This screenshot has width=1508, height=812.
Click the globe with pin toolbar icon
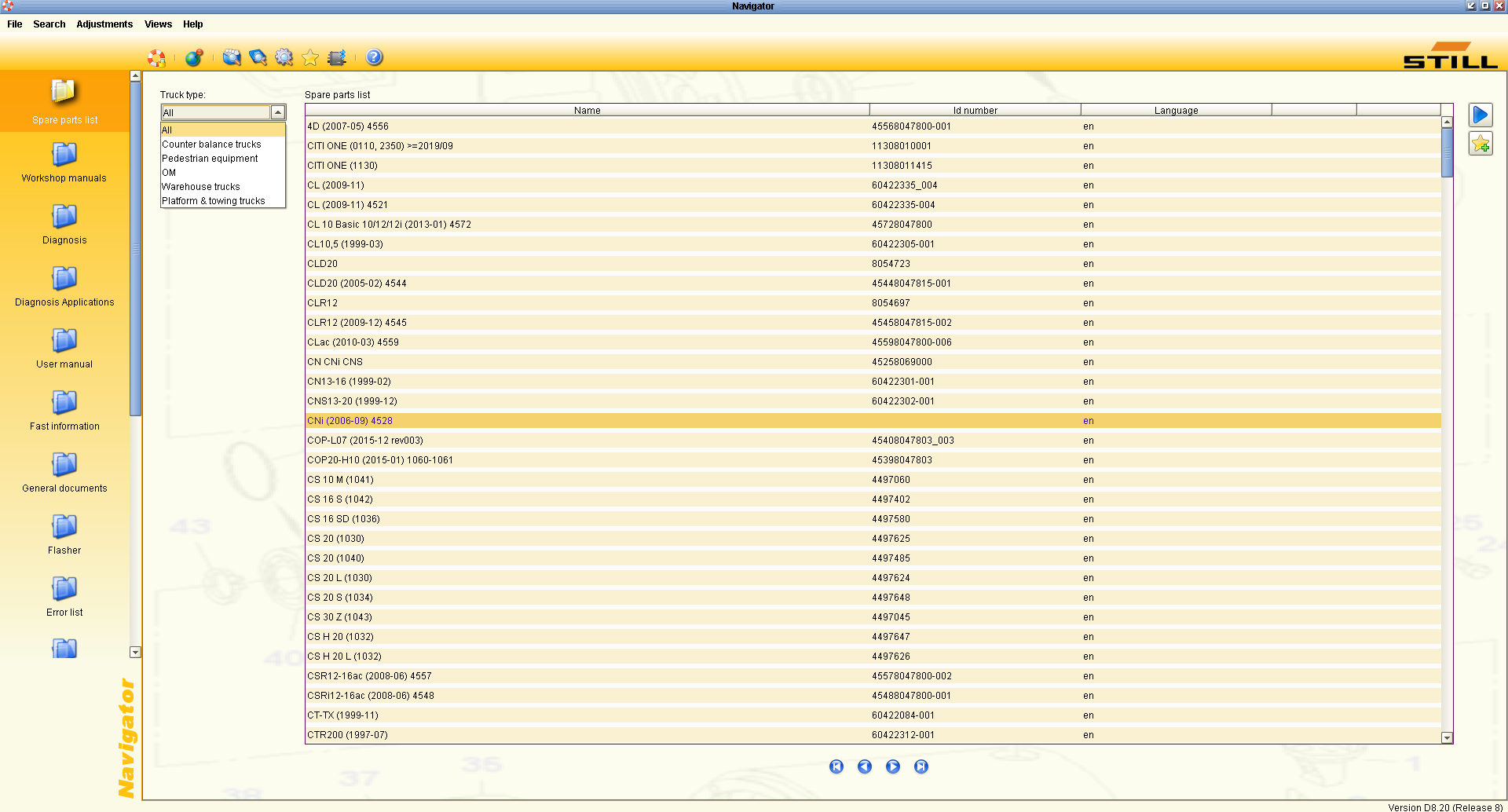[194, 57]
